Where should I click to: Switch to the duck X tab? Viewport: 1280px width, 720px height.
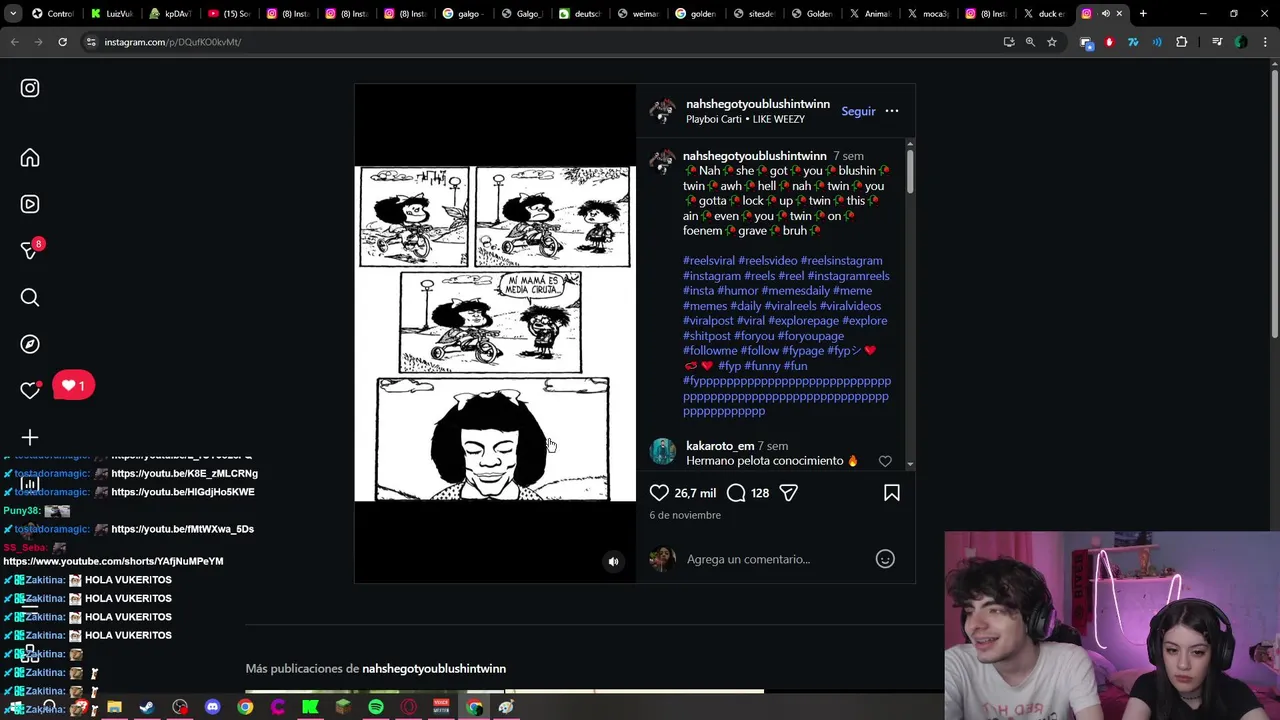1045,14
